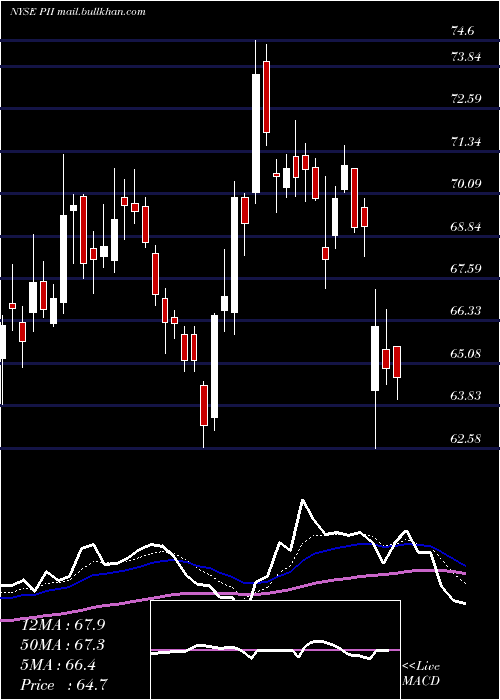Click the 'Price : 64.7' legend entry

tap(64, 685)
